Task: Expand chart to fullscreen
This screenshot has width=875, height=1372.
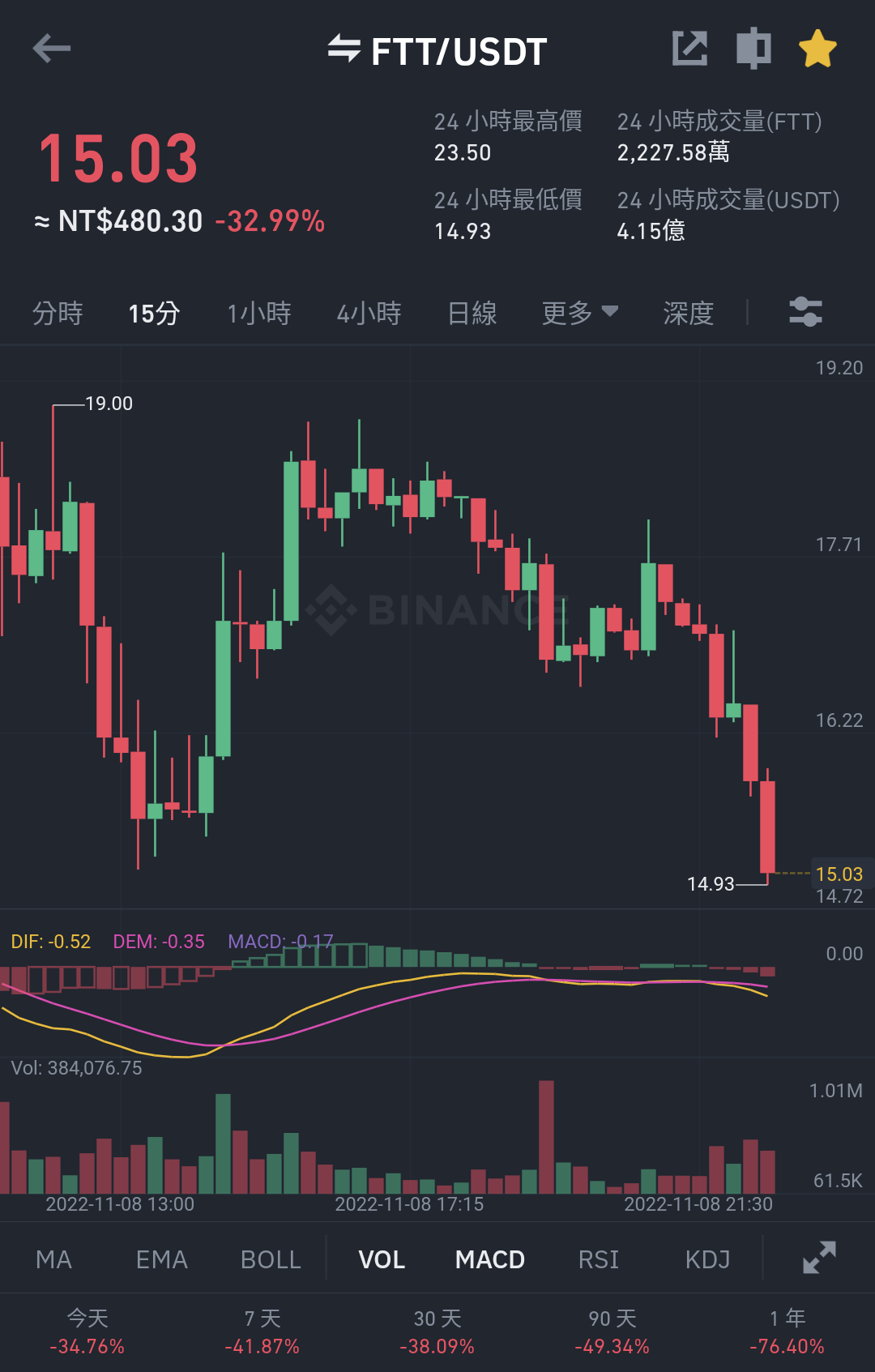Action: click(x=819, y=1258)
